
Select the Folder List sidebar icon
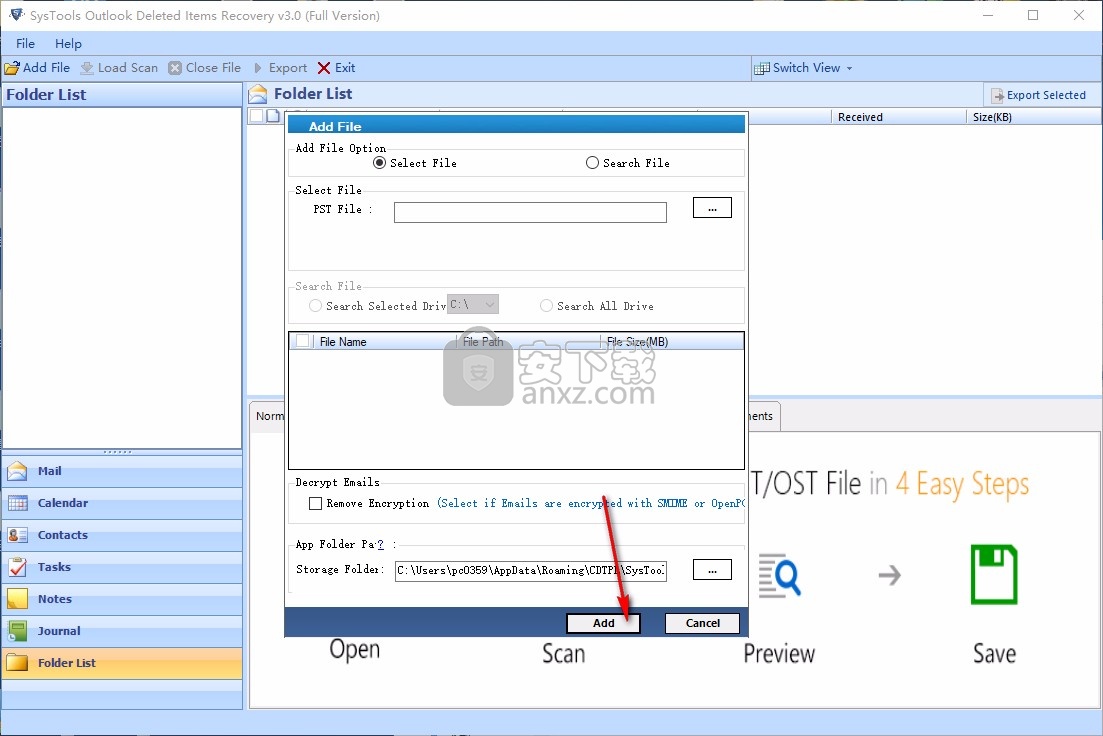point(18,663)
